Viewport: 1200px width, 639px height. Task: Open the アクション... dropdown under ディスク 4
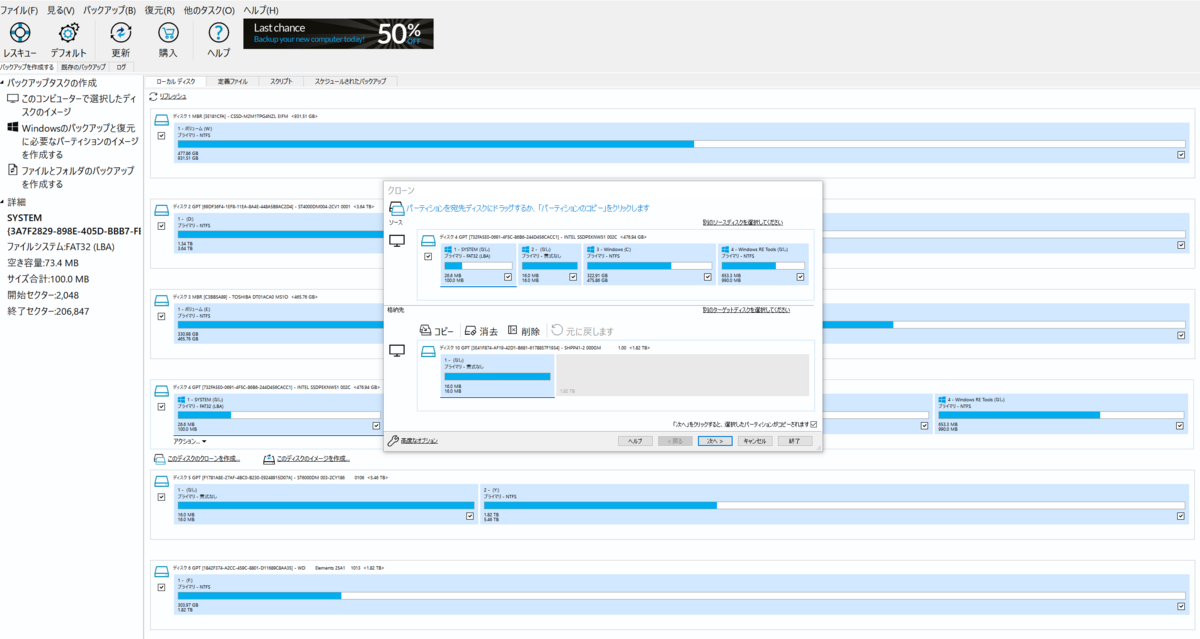tap(190, 441)
